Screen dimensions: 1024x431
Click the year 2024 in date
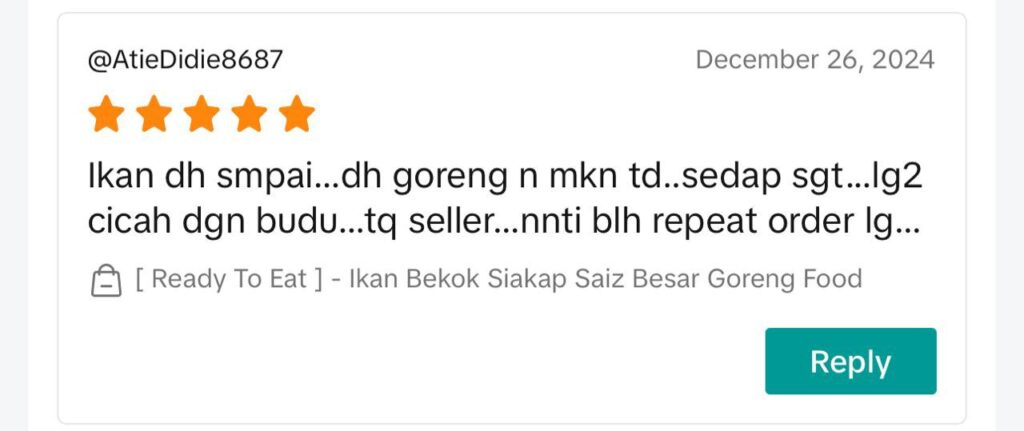pos(903,60)
